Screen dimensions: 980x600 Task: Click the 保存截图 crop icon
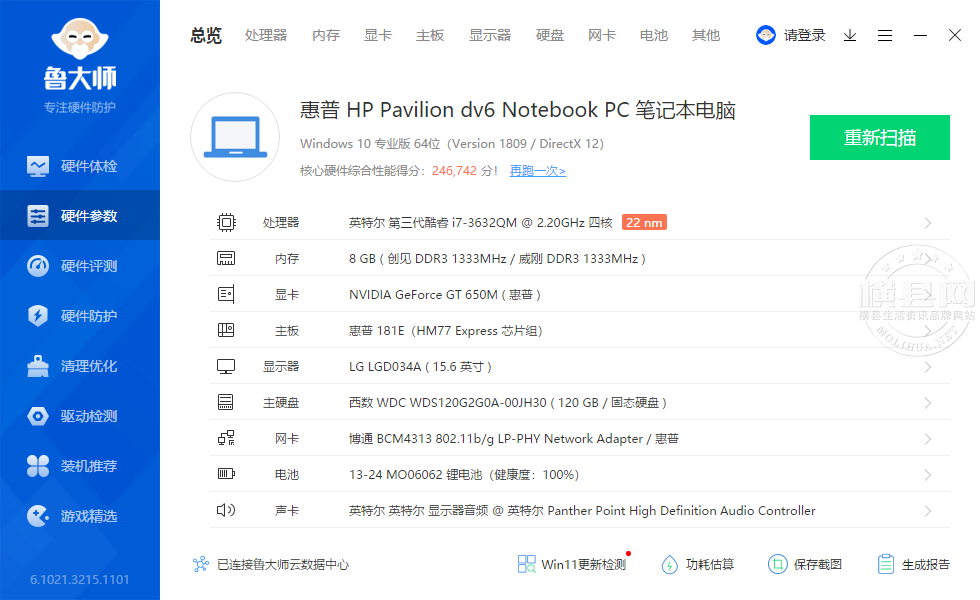[778, 564]
